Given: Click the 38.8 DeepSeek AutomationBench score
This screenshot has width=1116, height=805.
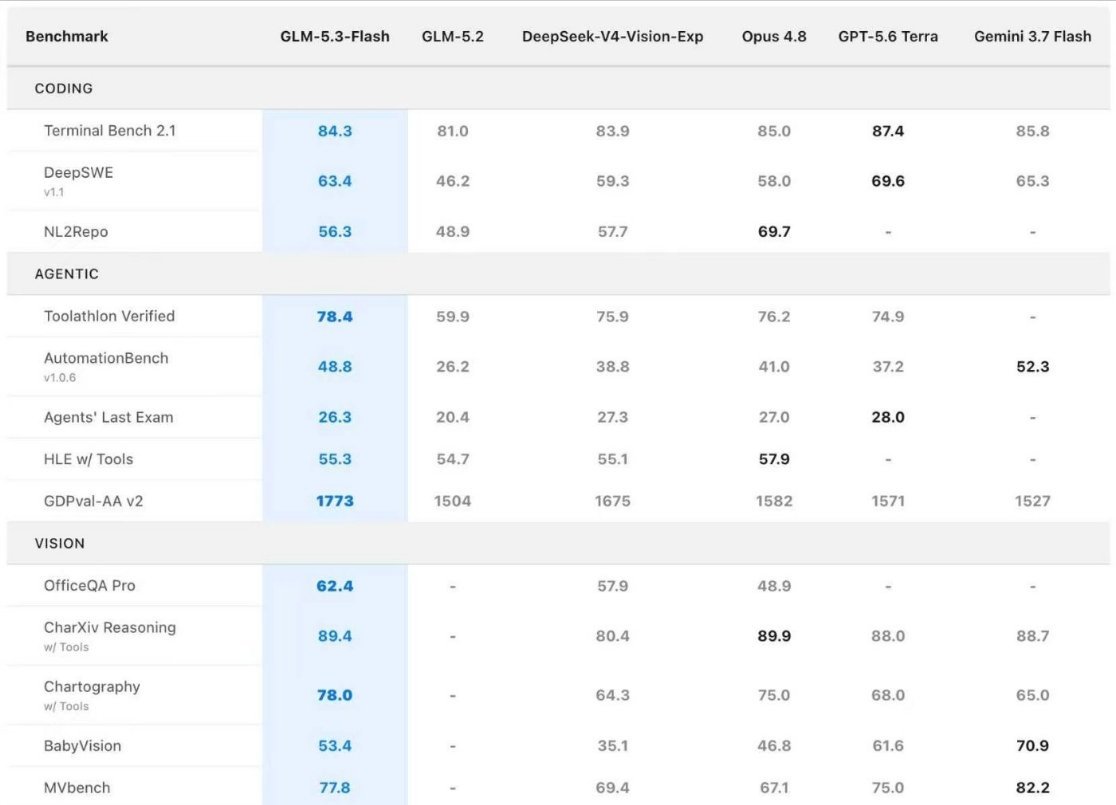Looking at the screenshot, I should pos(612,367).
